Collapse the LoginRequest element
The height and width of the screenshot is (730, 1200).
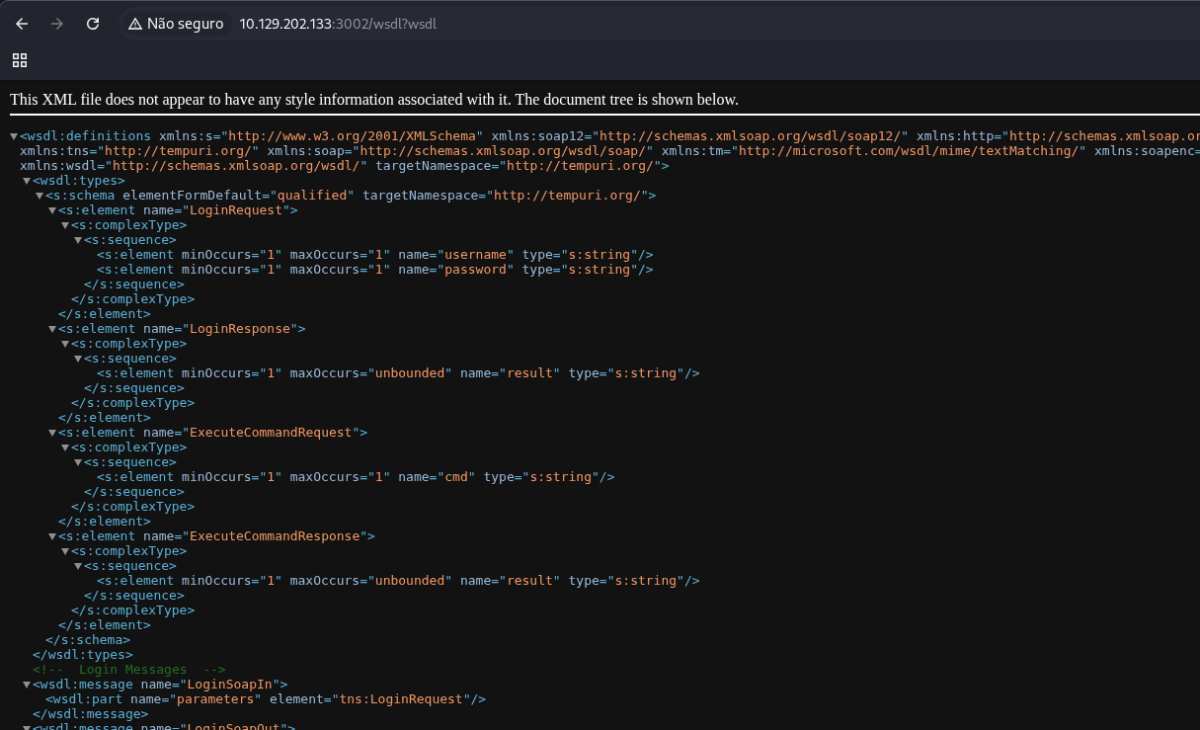pos(52,211)
